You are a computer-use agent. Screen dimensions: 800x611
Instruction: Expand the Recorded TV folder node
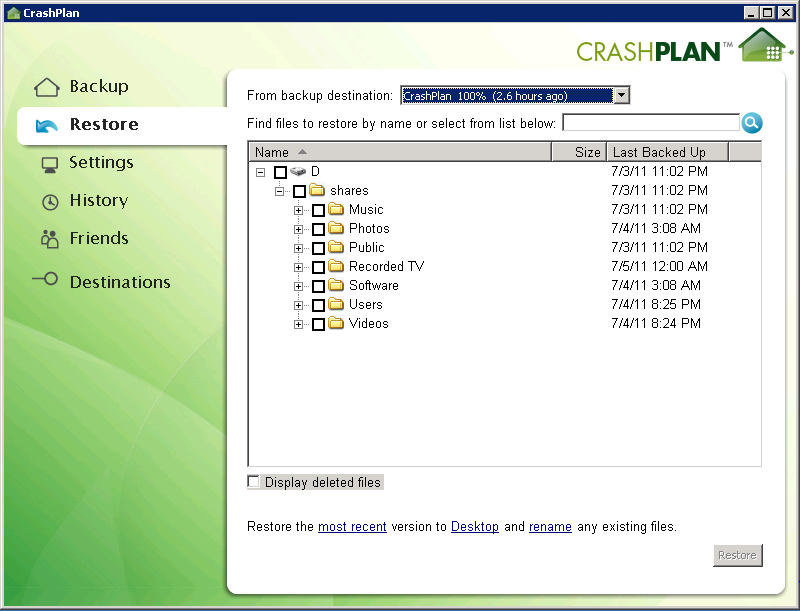click(x=298, y=267)
